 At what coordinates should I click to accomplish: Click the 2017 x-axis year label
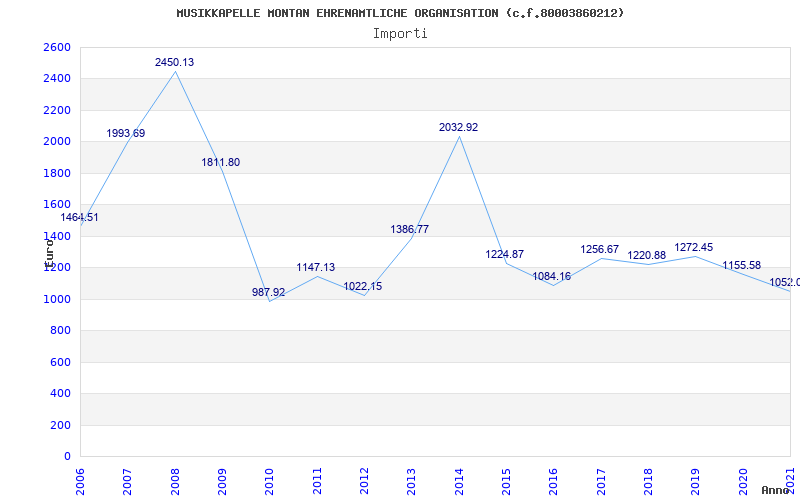click(601, 482)
